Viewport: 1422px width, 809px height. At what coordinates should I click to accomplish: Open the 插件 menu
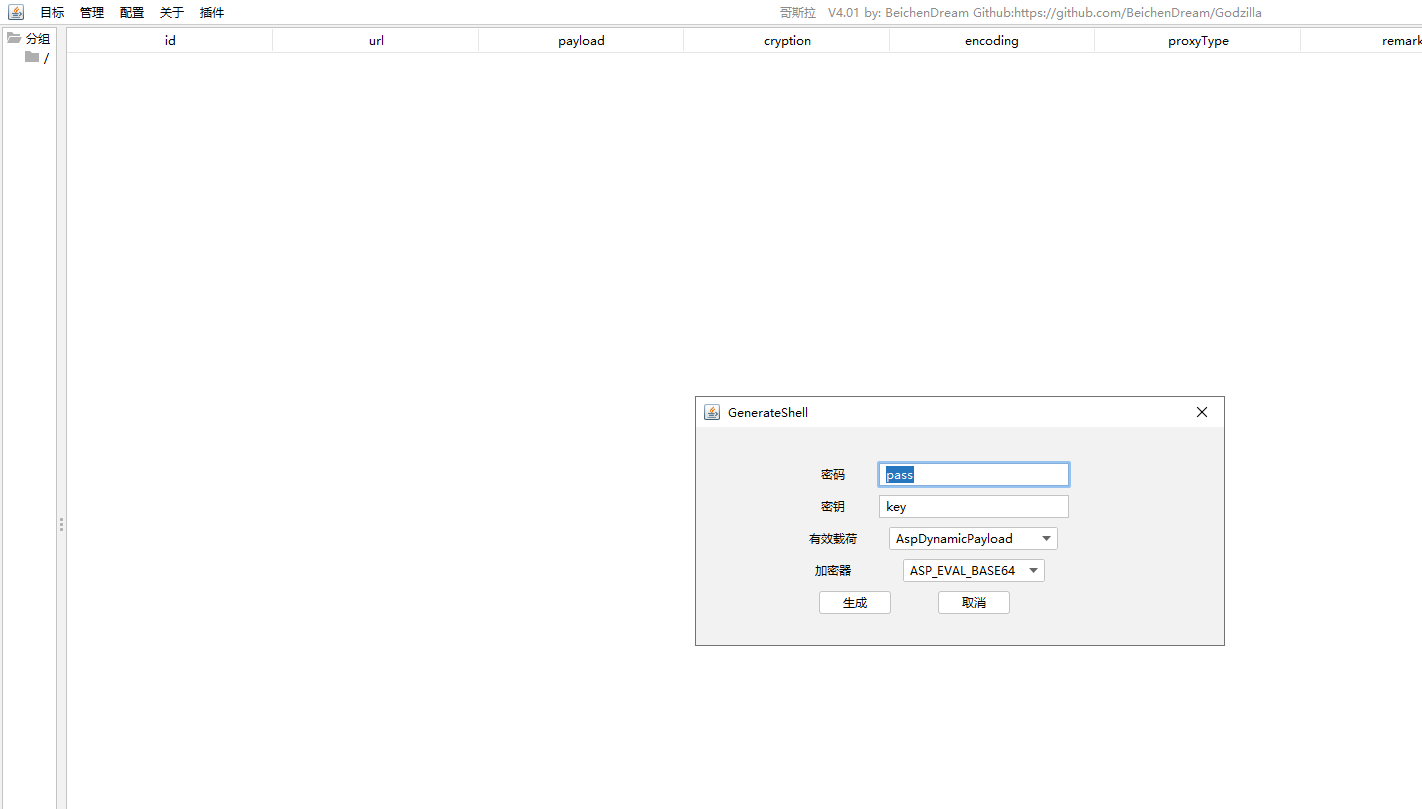point(211,12)
